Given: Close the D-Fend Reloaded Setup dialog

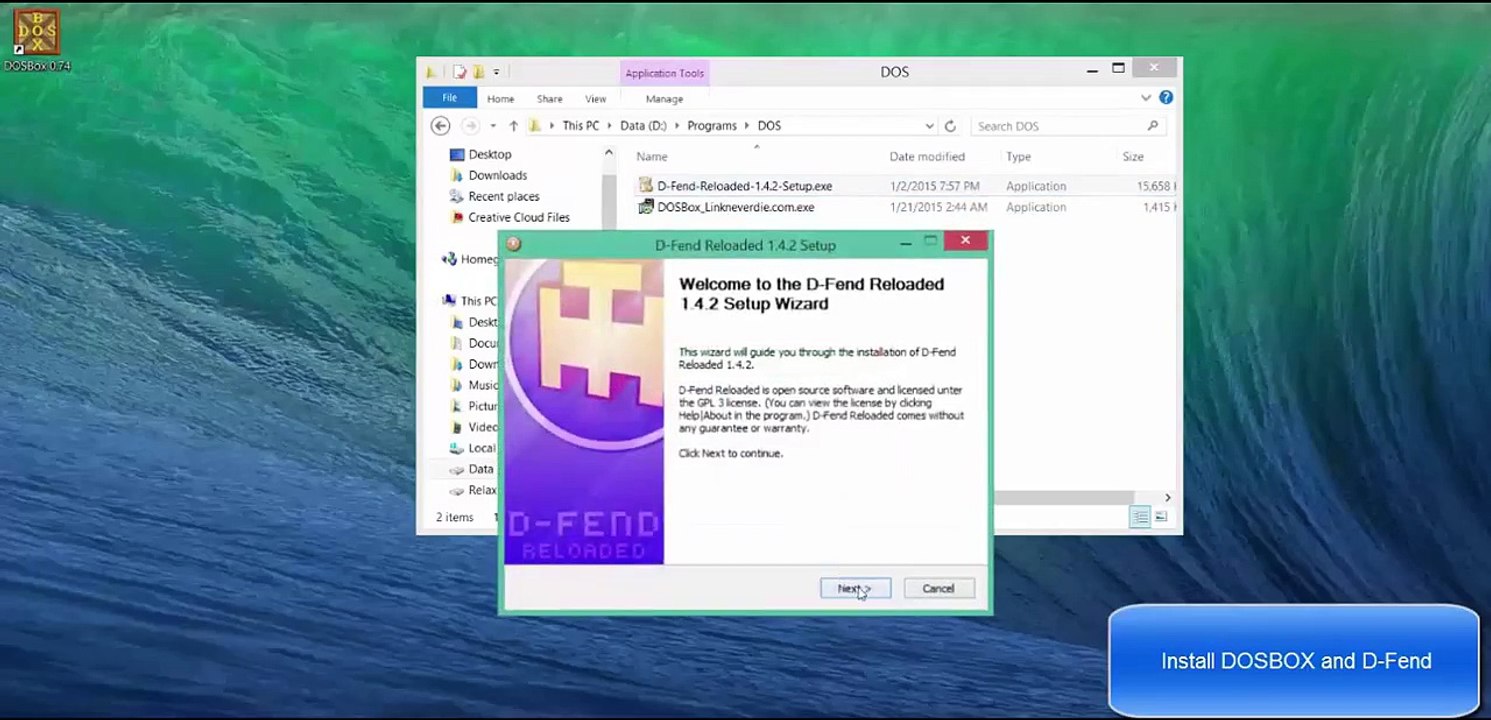Looking at the screenshot, I should click(x=965, y=241).
